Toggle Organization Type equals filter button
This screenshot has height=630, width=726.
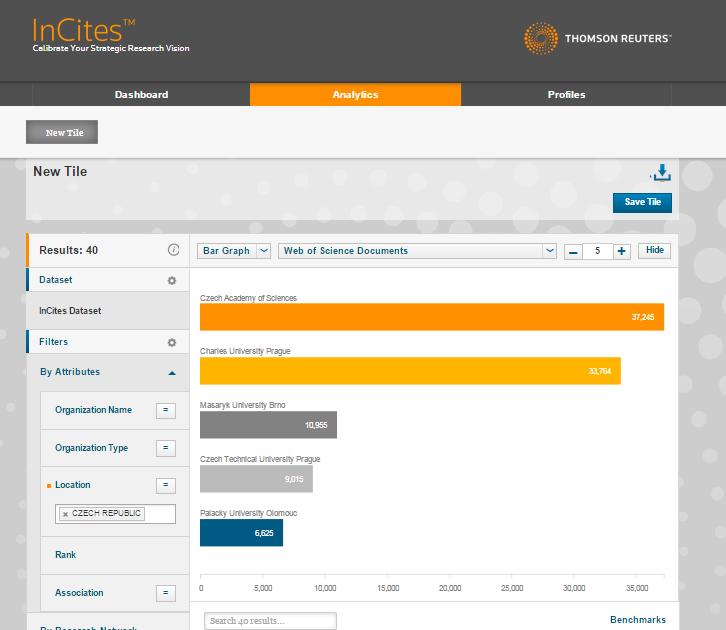click(166, 448)
